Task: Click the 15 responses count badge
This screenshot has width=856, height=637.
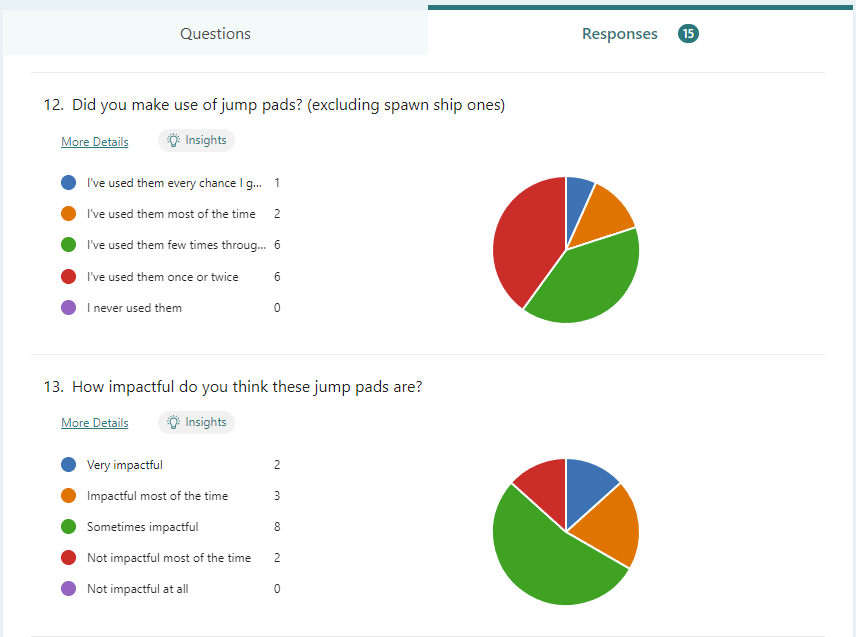Action: (x=688, y=34)
